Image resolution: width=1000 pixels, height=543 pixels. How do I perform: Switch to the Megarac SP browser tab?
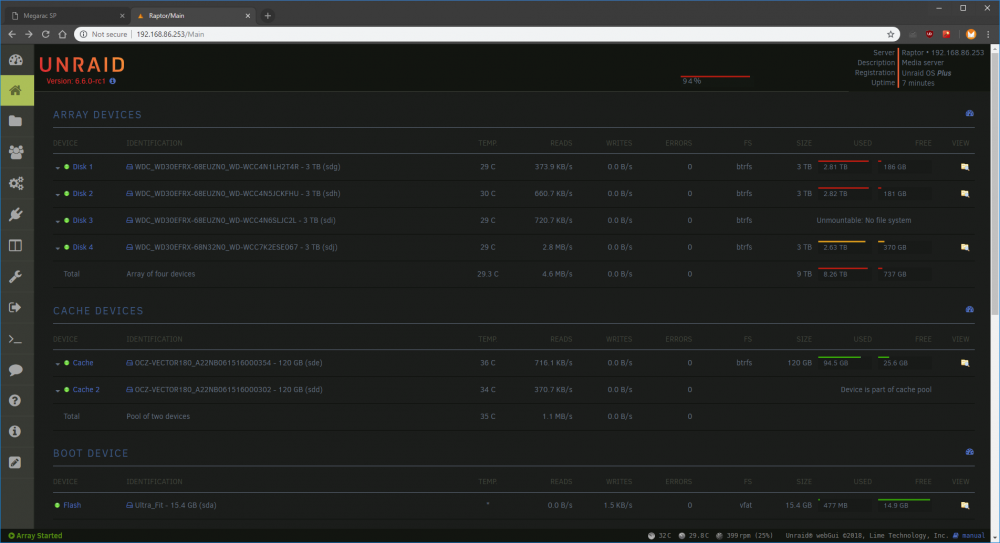pyautogui.click(x=67, y=15)
